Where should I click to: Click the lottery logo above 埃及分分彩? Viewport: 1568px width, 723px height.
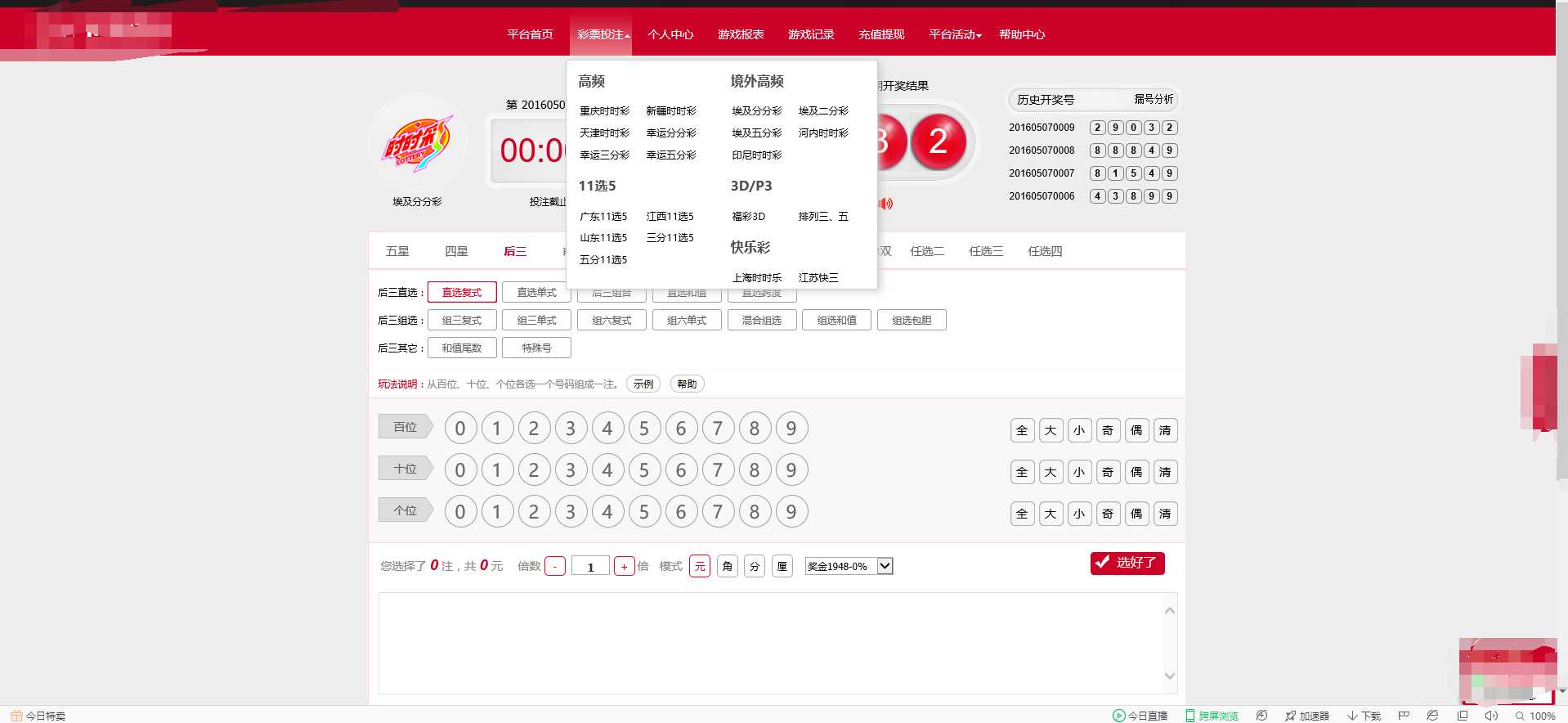coord(418,144)
